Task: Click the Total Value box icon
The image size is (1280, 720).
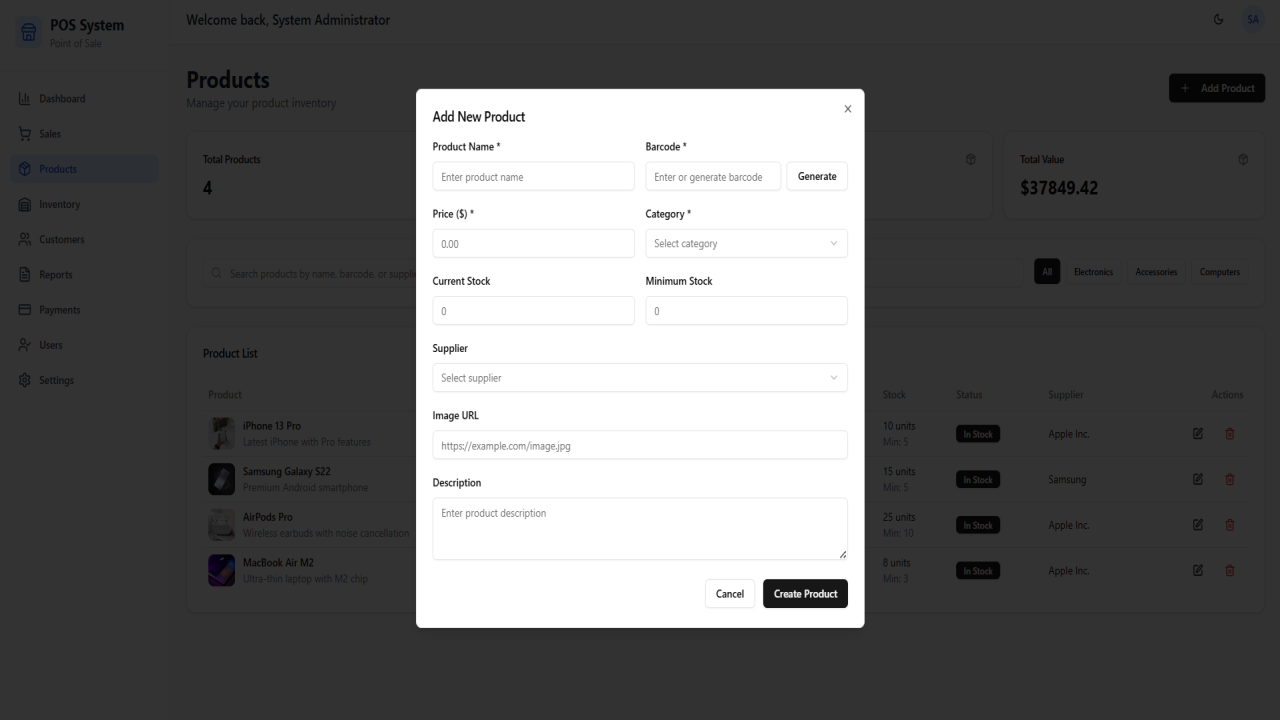Action: [x=1243, y=160]
